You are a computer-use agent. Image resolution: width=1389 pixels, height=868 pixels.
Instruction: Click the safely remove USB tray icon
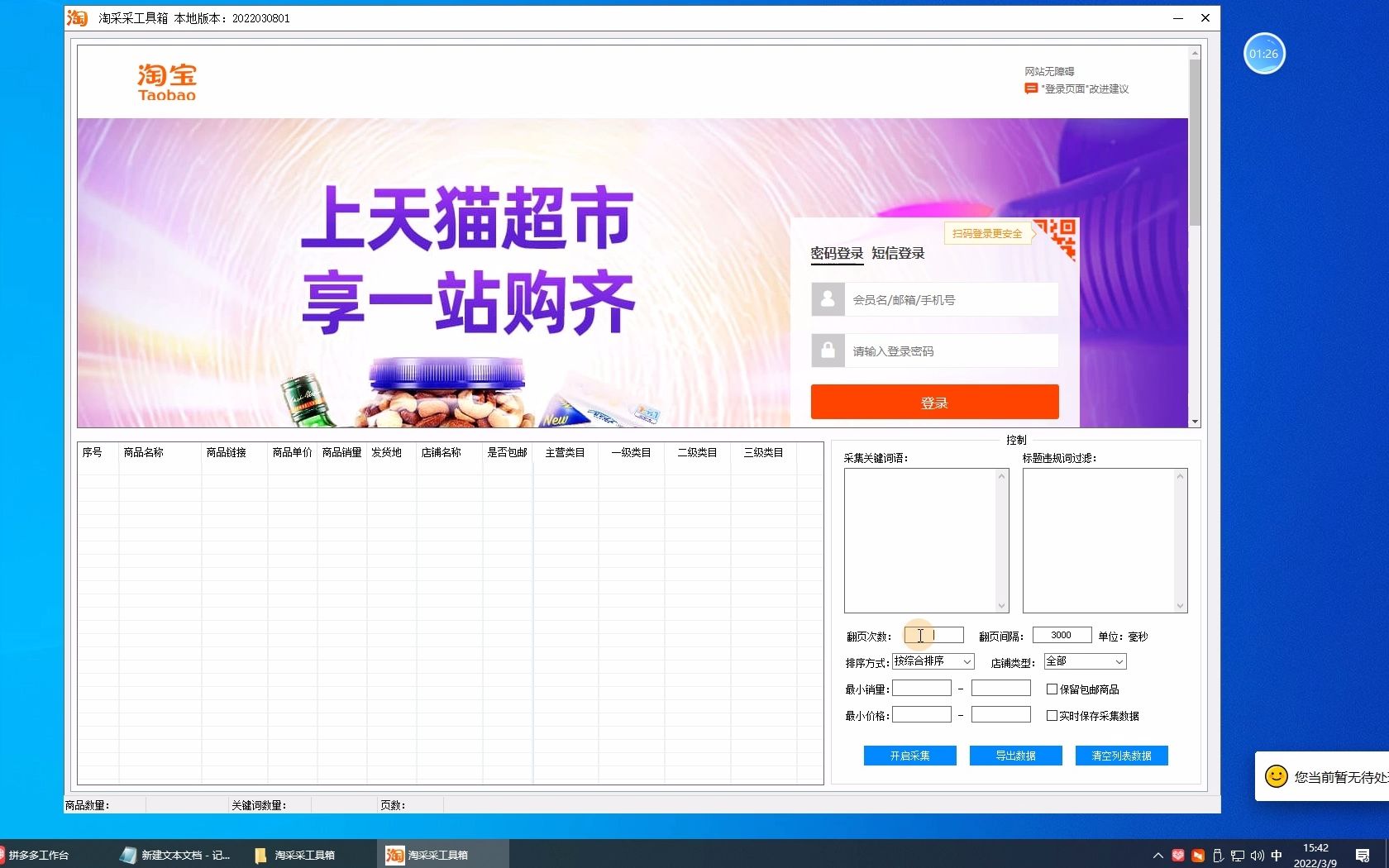click(1217, 856)
